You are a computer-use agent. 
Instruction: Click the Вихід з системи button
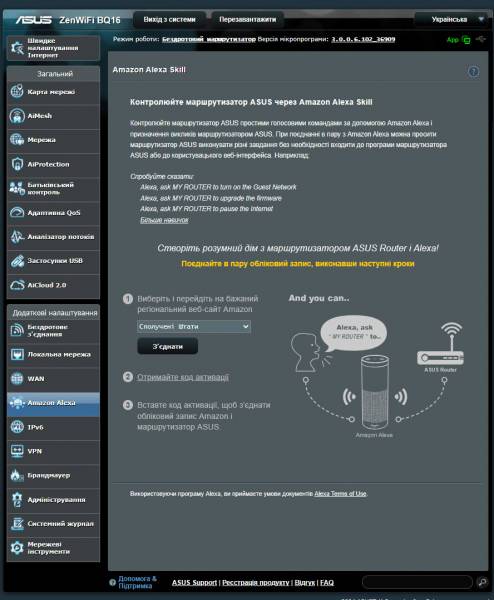(x=169, y=19)
